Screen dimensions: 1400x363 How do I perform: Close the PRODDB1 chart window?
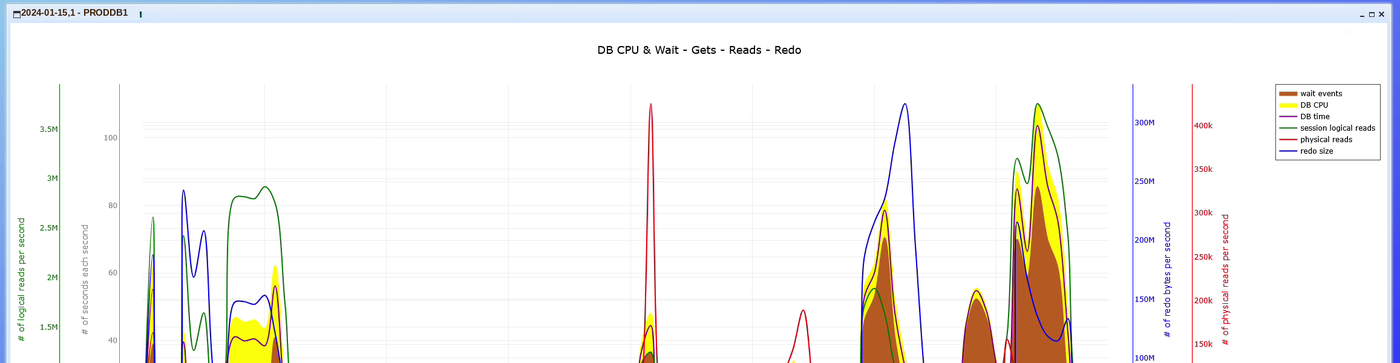point(1382,14)
